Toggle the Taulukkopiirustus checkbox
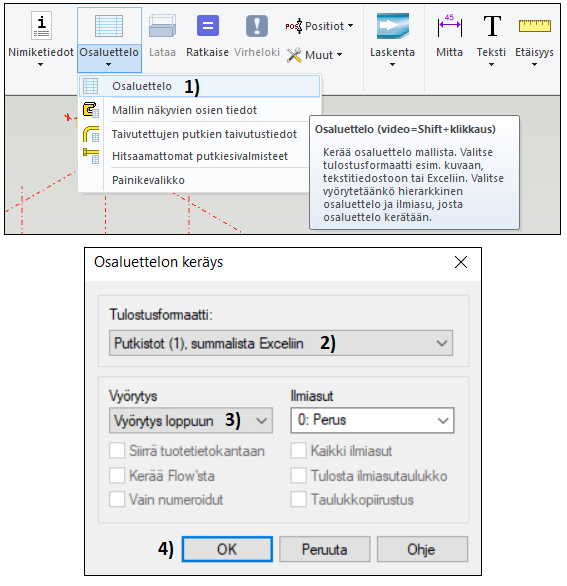 (x=299, y=499)
